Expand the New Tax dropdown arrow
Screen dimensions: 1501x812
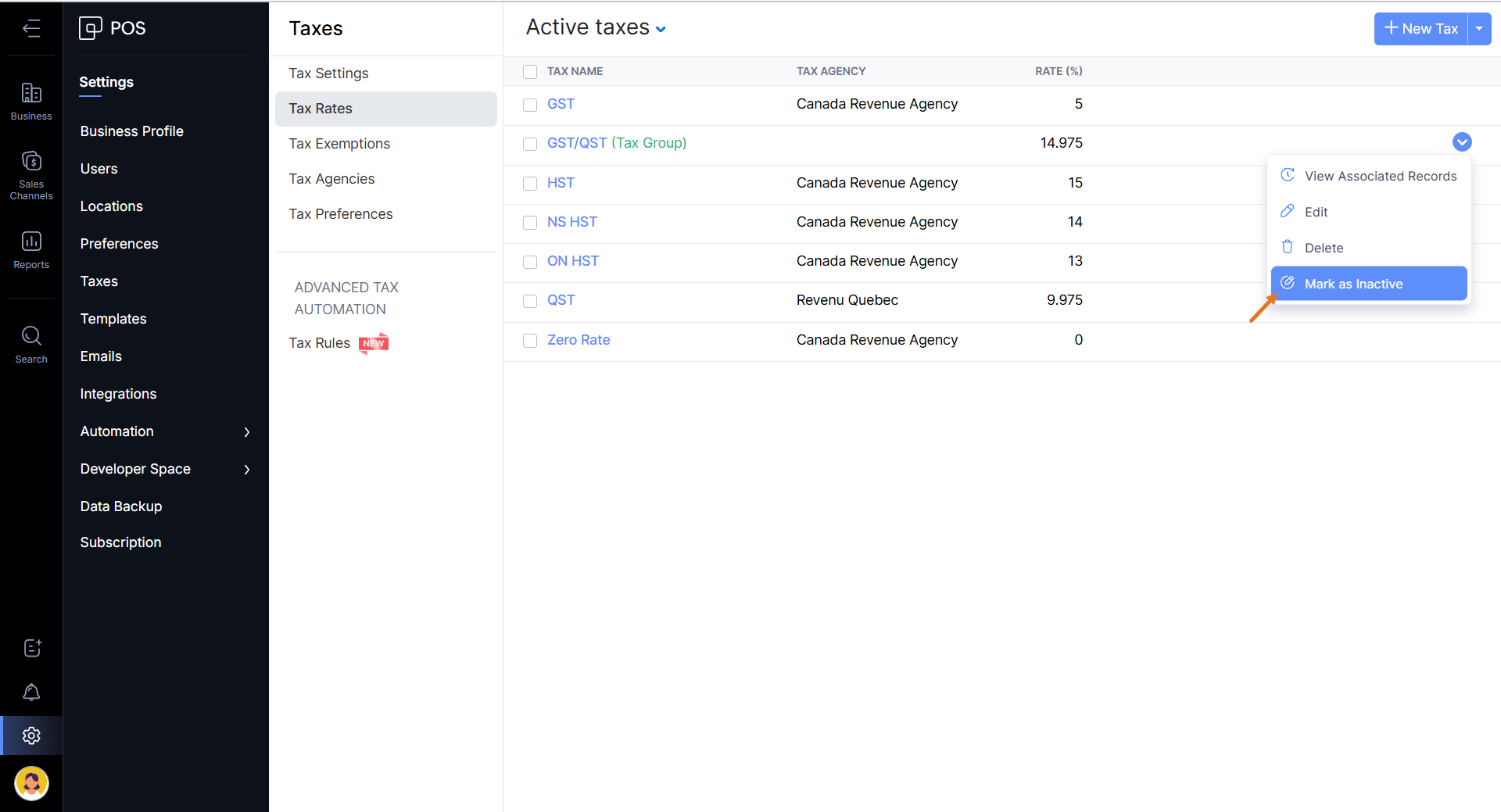pos(1479,29)
